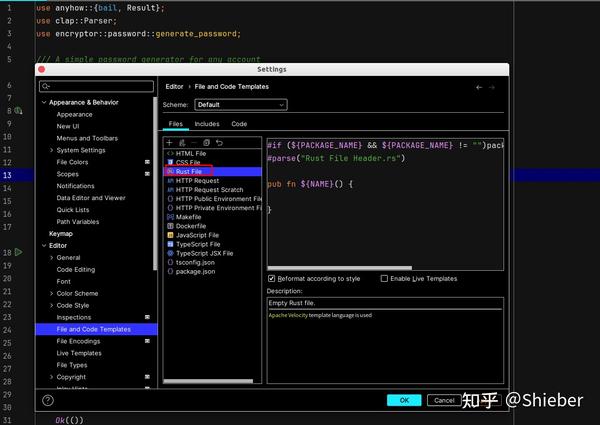Open File and Code Templates settings page
This screenshot has width=600, height=425.
pos(96,329)
